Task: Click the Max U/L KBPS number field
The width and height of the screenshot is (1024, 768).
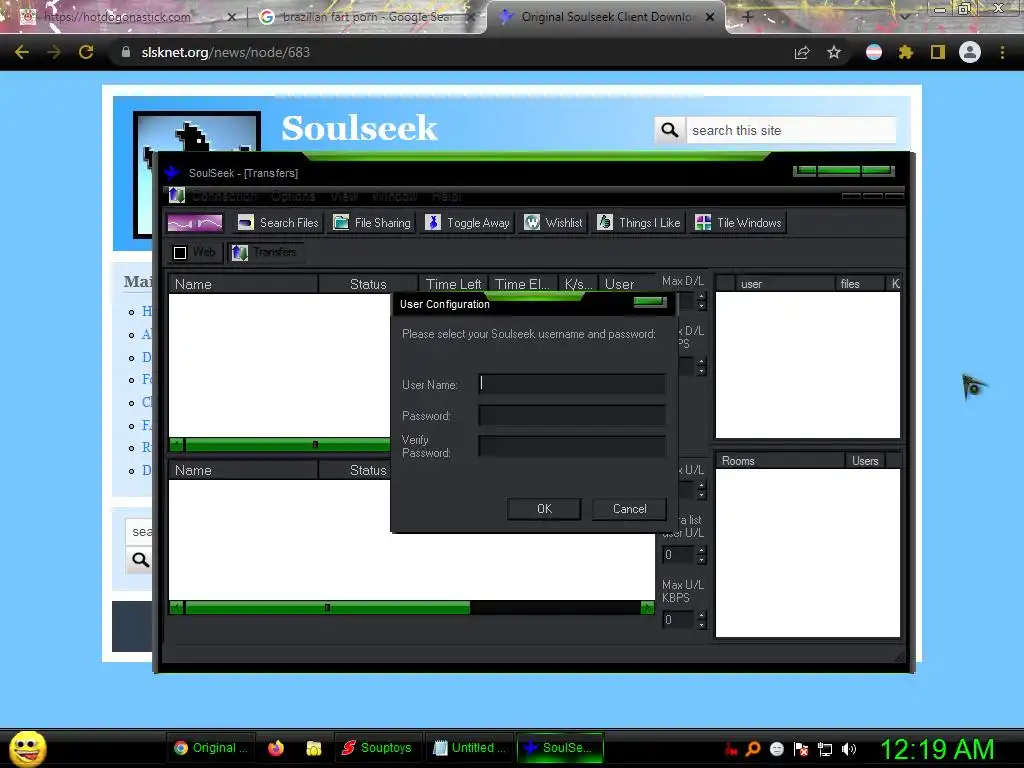Action: pyautogui.click(x=677, y=620)
